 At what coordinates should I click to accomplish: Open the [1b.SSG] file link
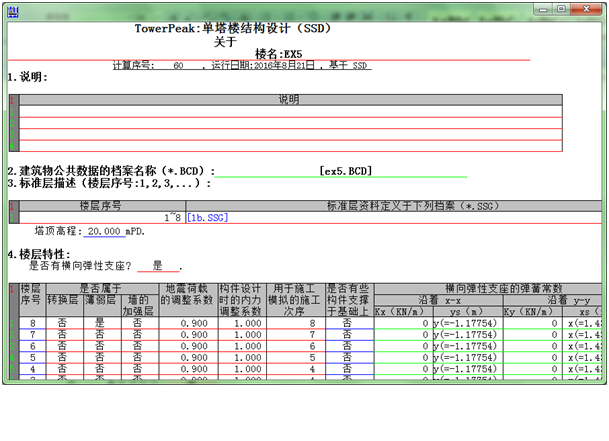(x=207, y=218)
